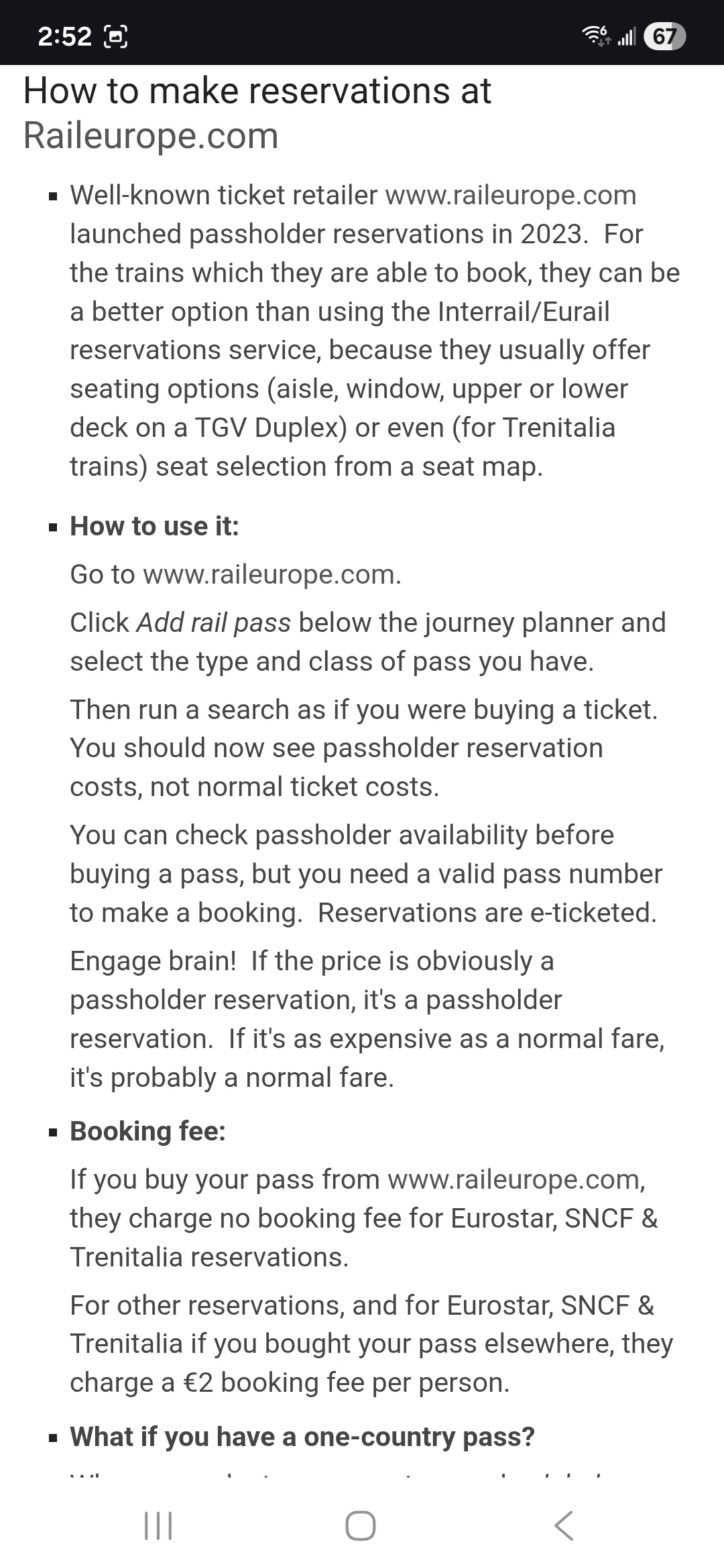The width and height of the screenshot is (724, 1568).
Task: Tap the Wi-Fi status icon
Action: pyautogui.click(x=596, y=36)
